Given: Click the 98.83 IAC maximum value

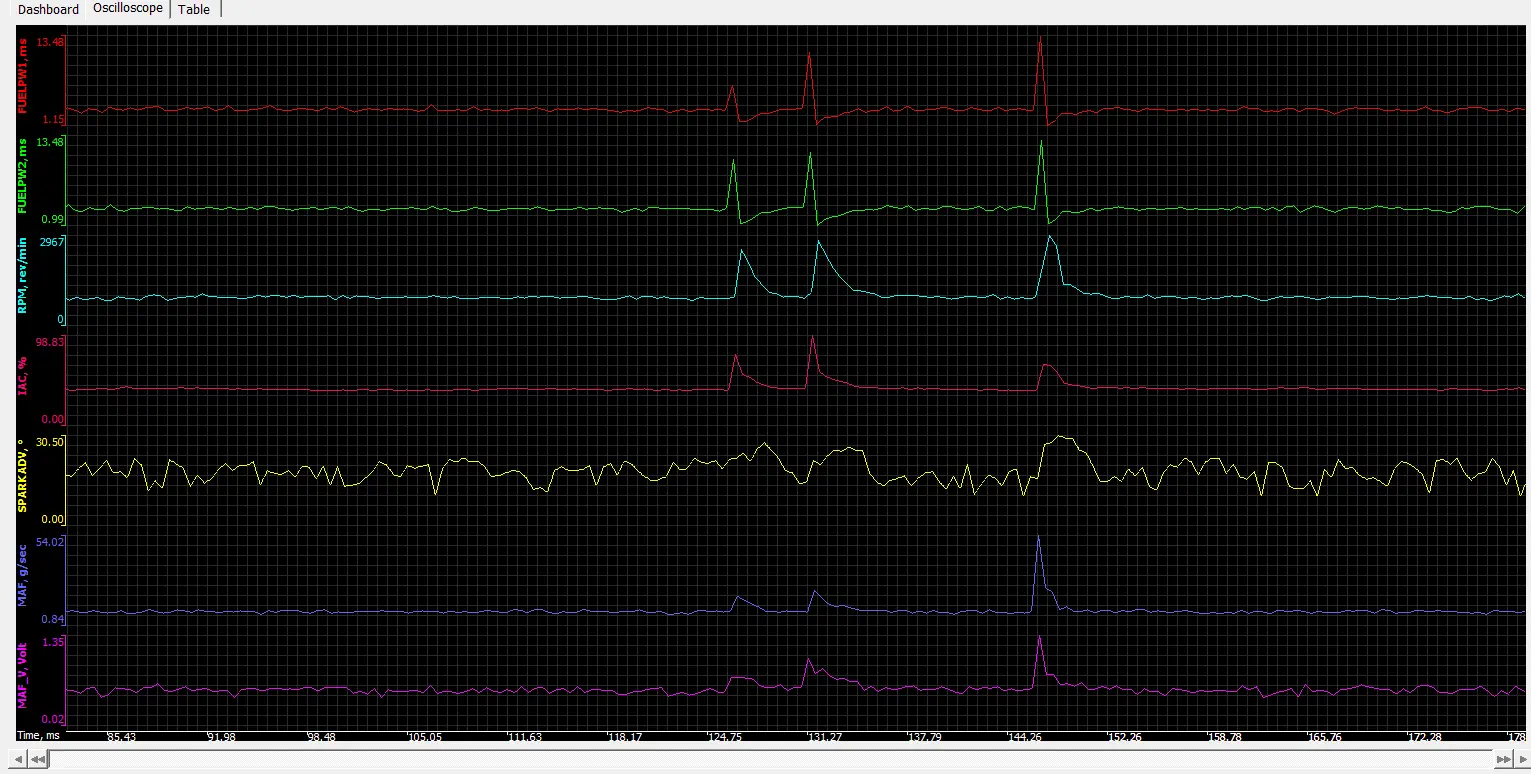Looking at the screenshot, I should point(50,342).
